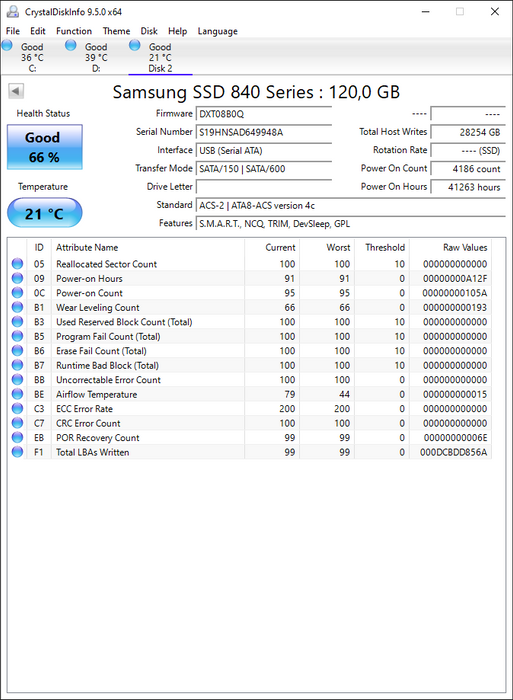Click status icon of CRC Error Count row

pos(17,423)
